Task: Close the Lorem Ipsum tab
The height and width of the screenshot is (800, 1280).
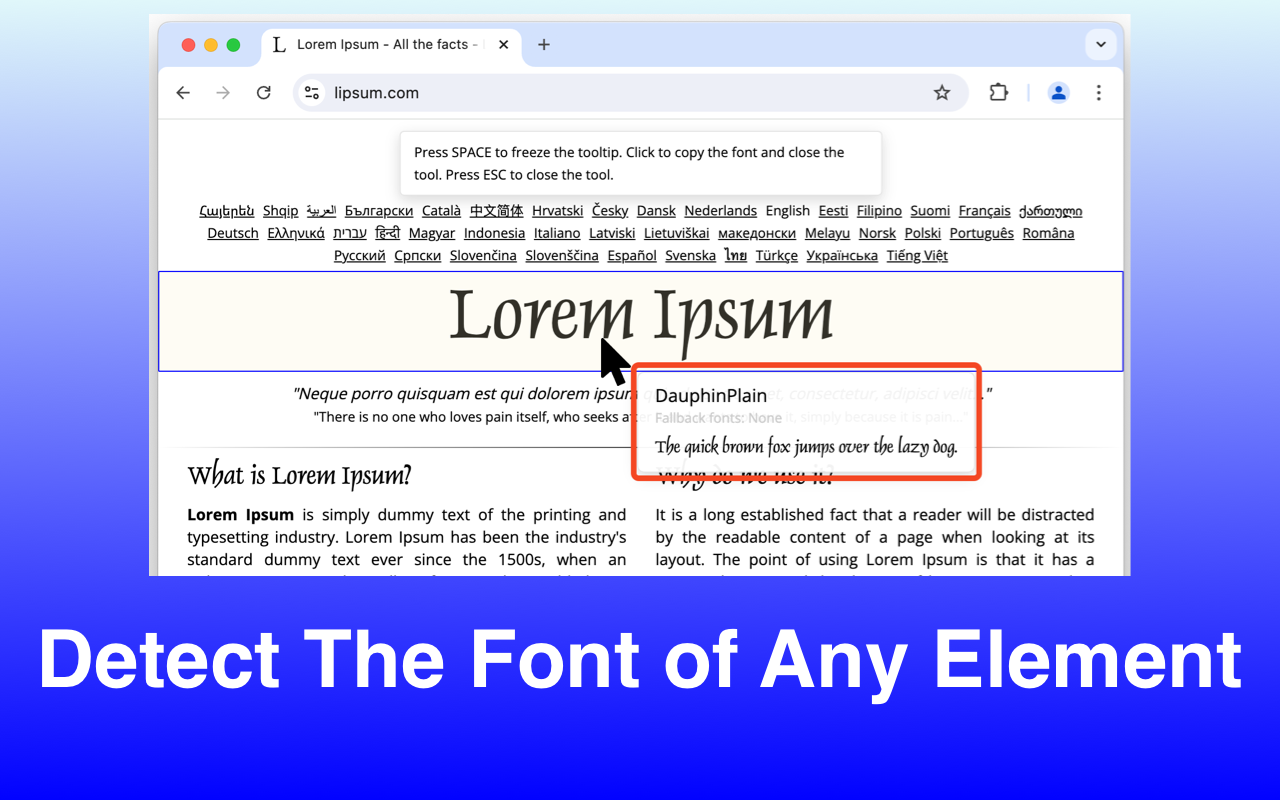Action: [x=504, y=45]
